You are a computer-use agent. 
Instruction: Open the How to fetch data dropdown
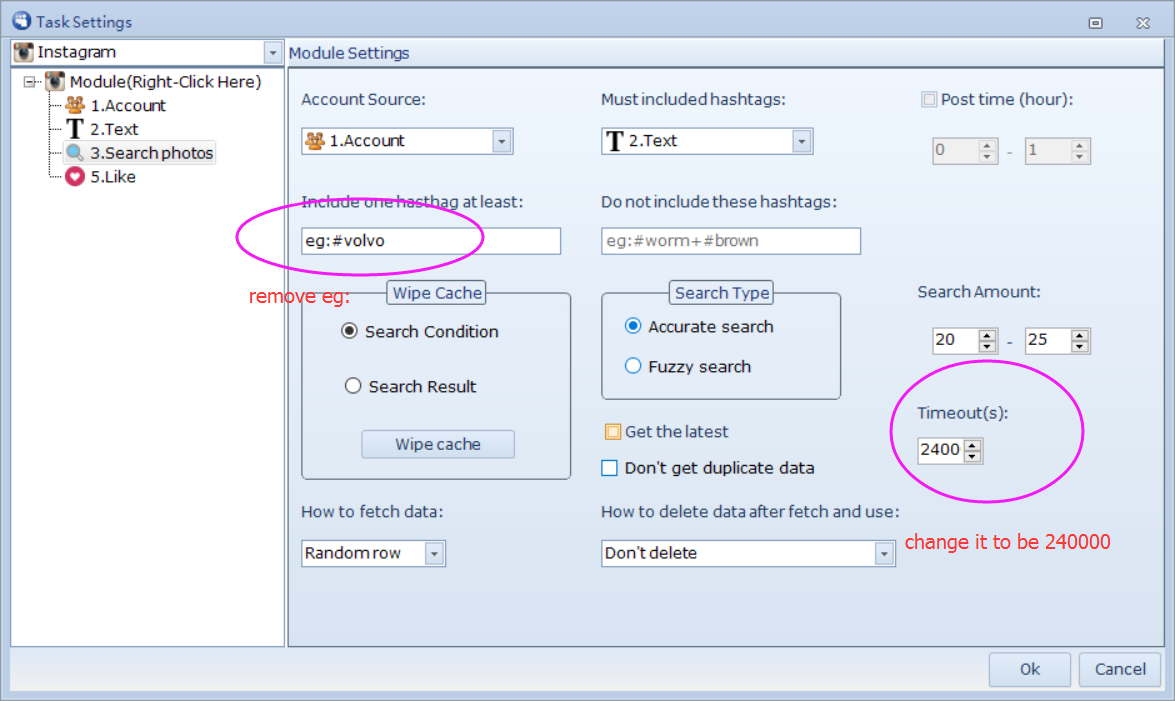[x=434, y=553]
